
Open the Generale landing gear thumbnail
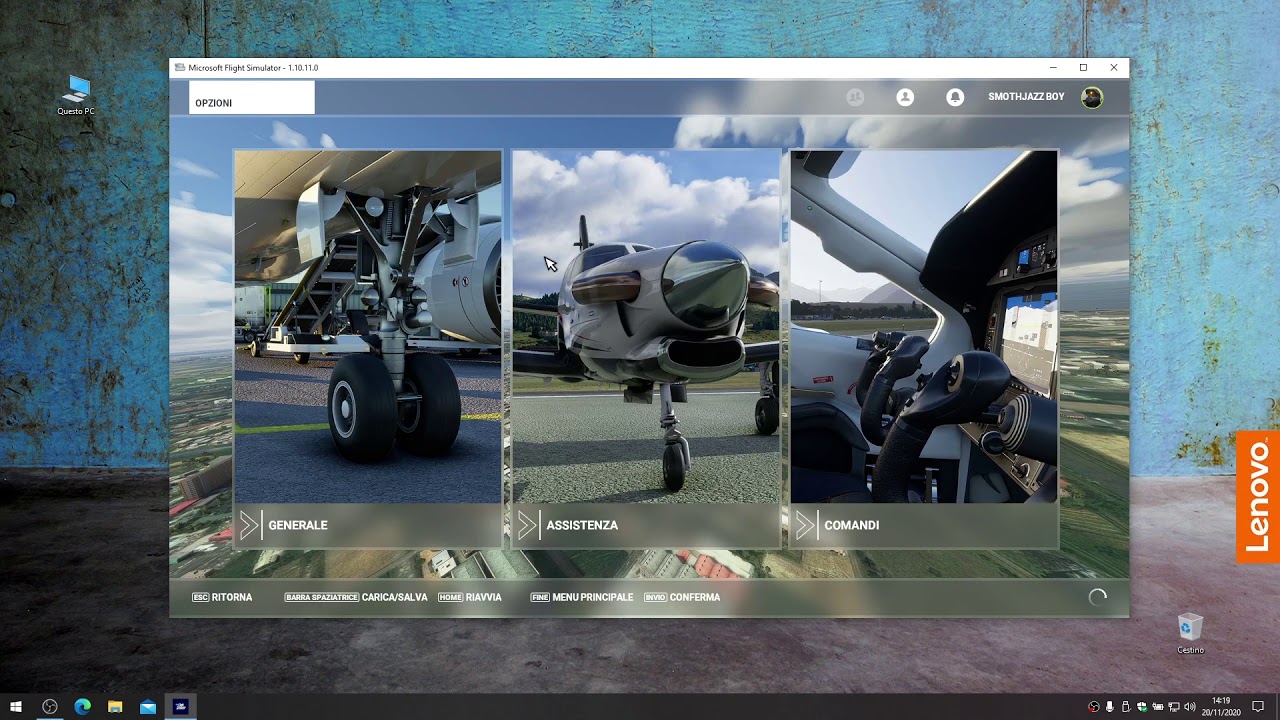click(x=368, y=327)
